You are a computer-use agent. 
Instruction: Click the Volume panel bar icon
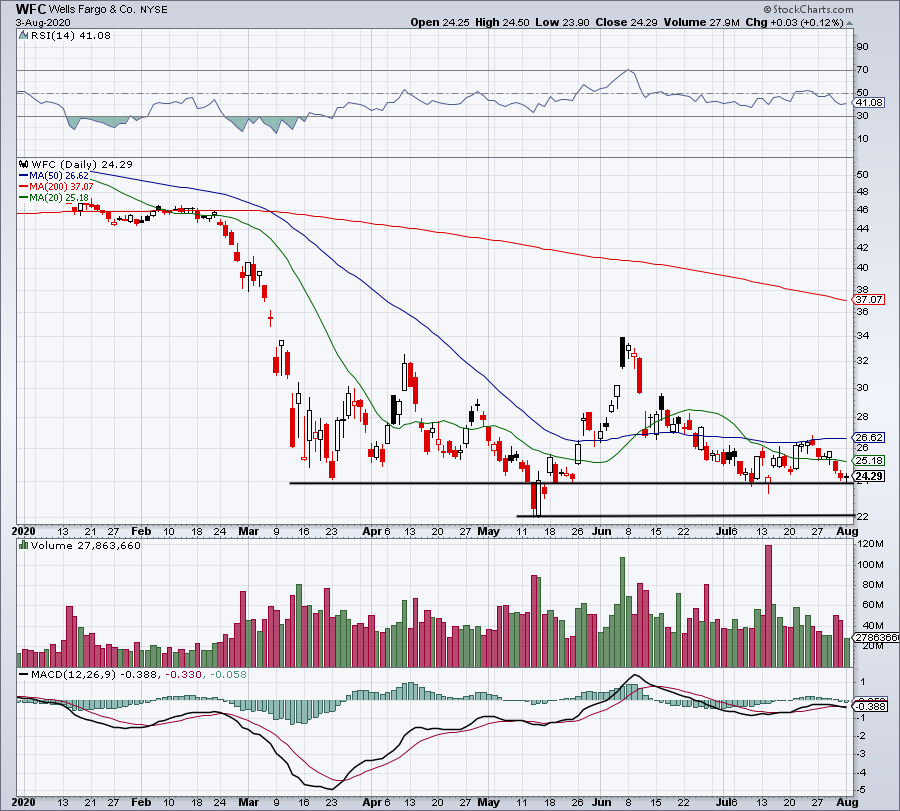pyautogui.click(x=24, y=545)
